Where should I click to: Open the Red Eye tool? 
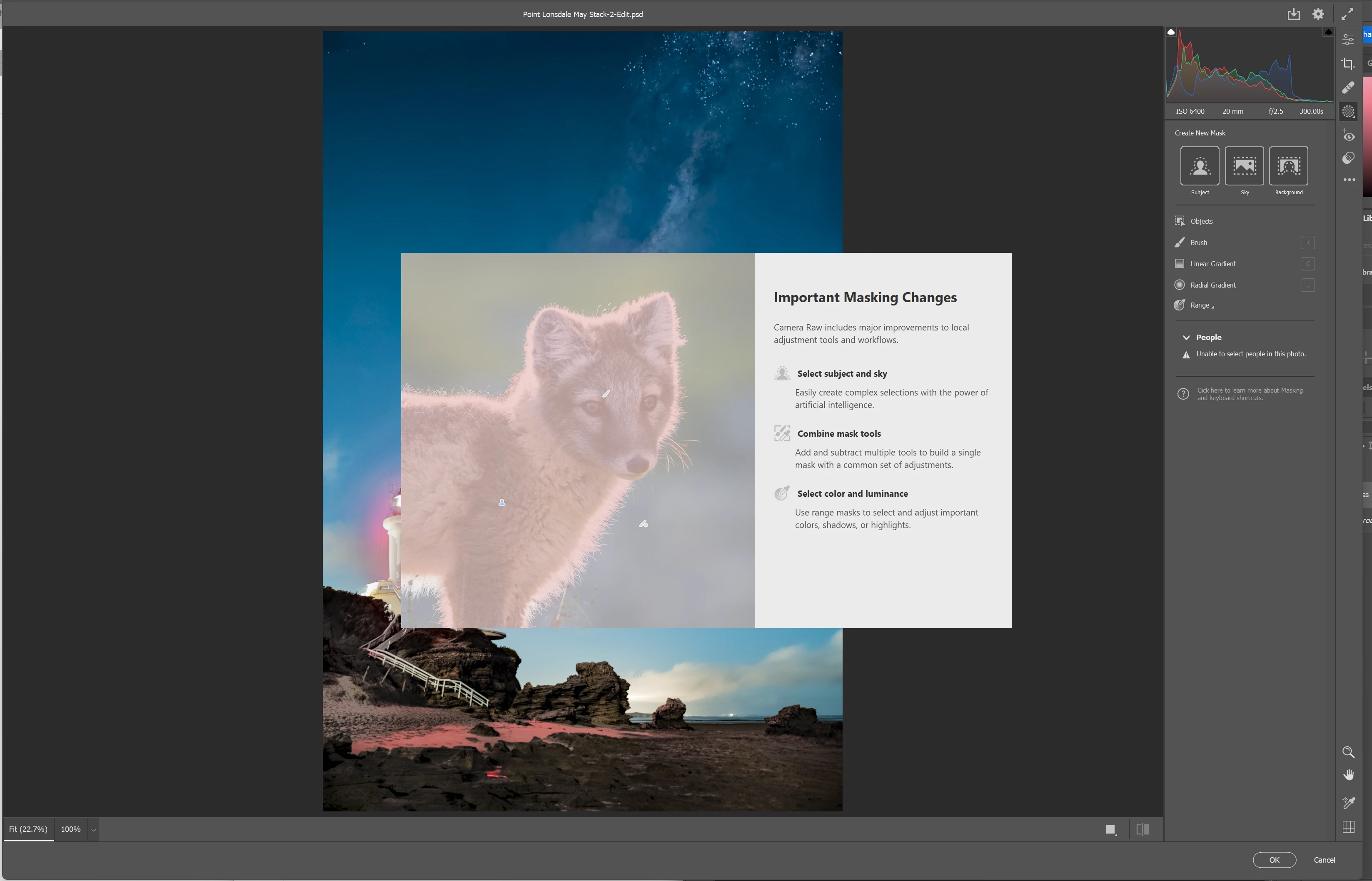click(1348, 135)
